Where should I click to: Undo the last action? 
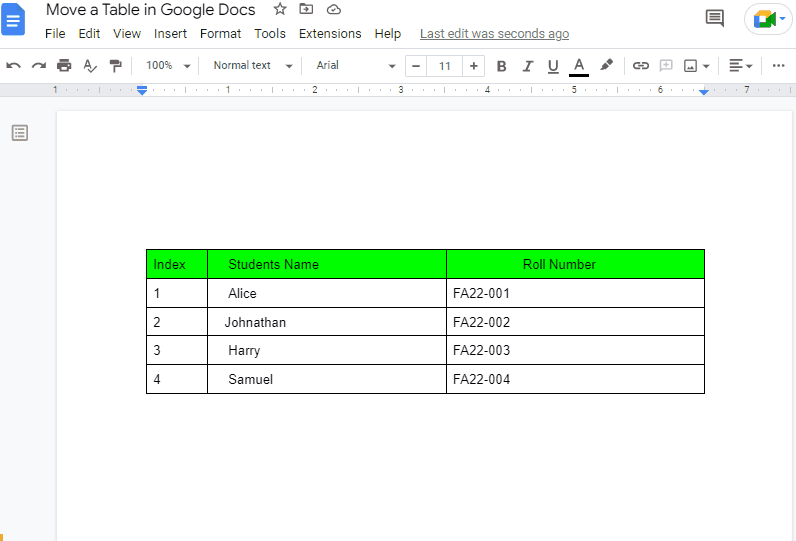click(x=14, y=65)
